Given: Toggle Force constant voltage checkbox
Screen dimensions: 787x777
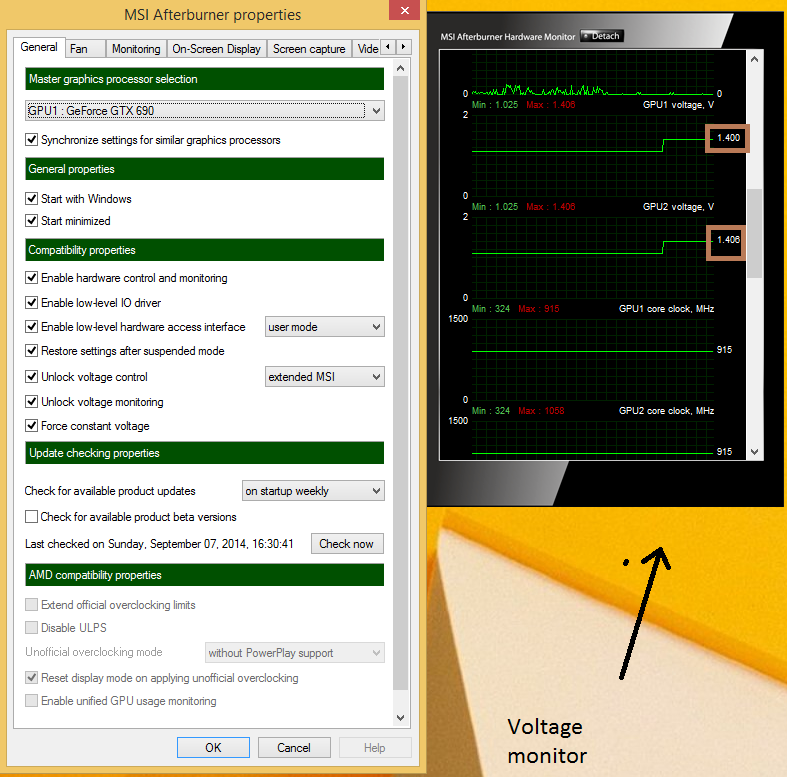Looking at the screenshot, I should (32, 426).
